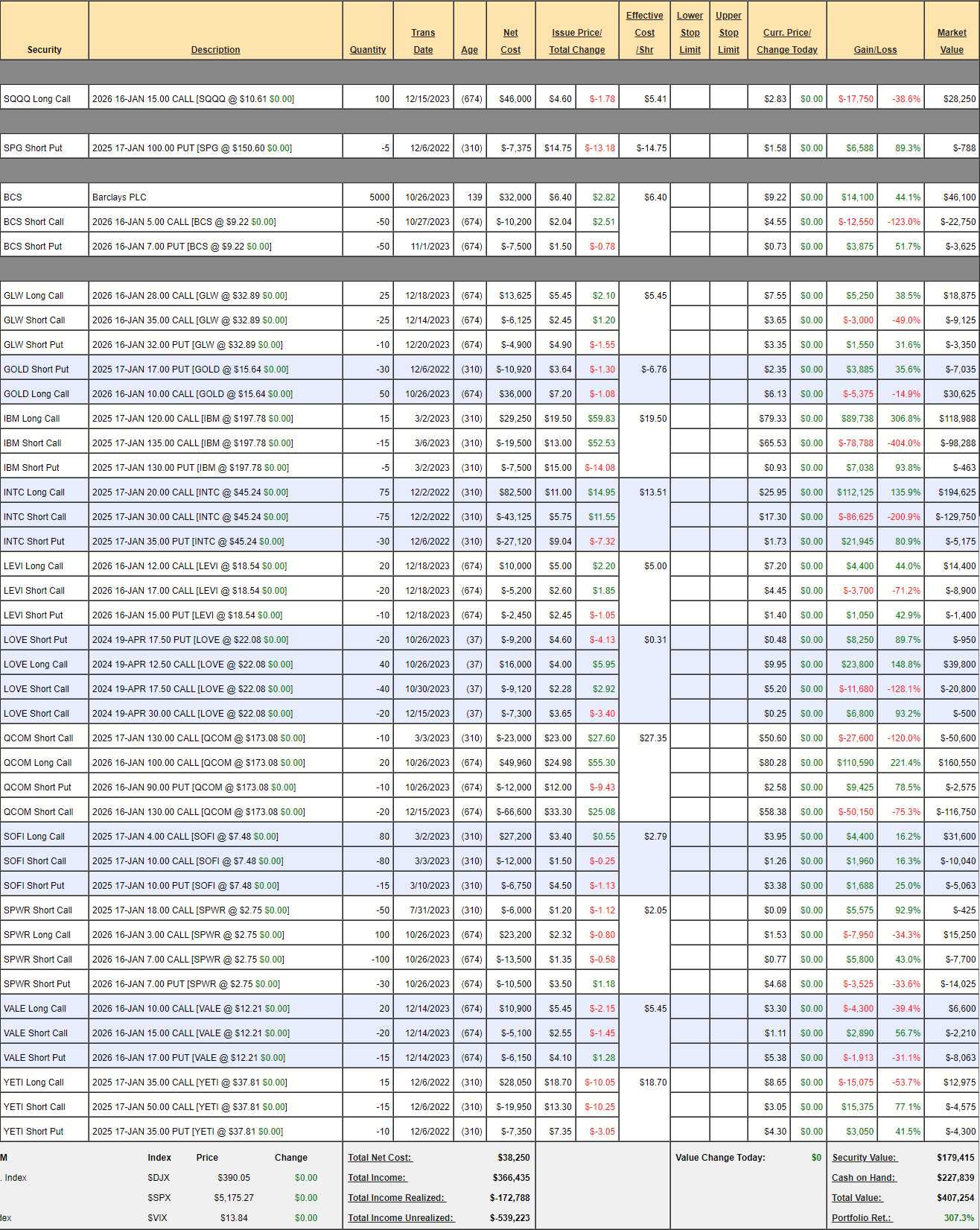Sort by Trans Date header
This screenshot has height=1230, width=980.
click(x=423, y=41)
